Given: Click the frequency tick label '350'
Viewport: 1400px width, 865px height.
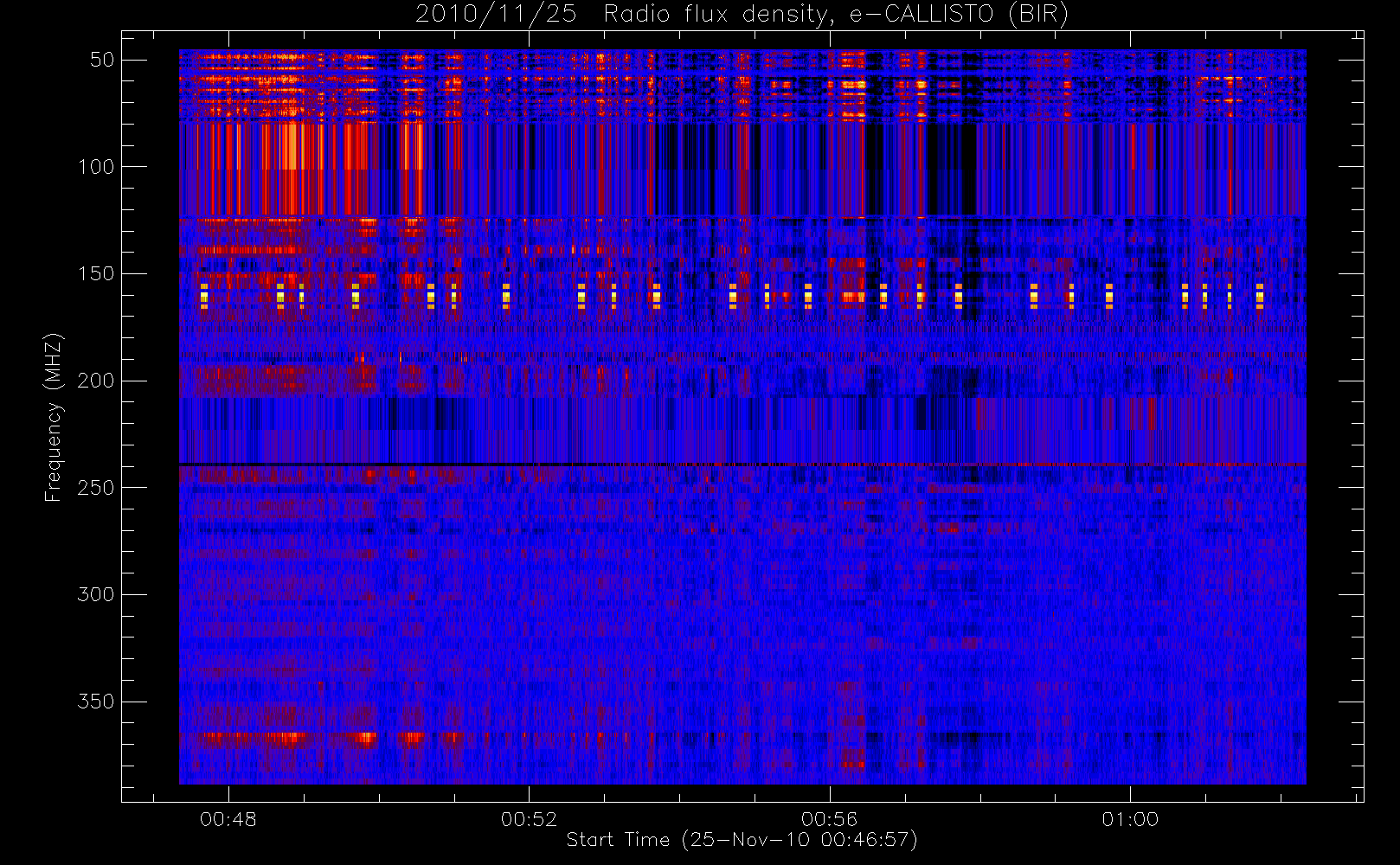Looking at the screenshot, I should 96,702.
